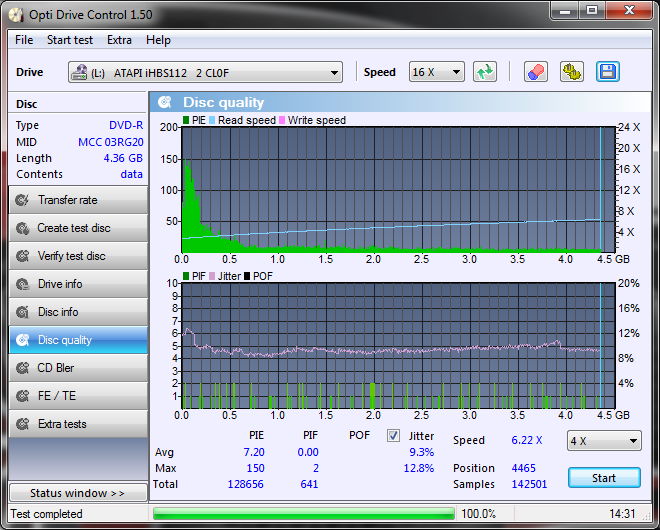Click the Jitter max 12.8%
The image size is (660, 530).
tap(419, 468)
